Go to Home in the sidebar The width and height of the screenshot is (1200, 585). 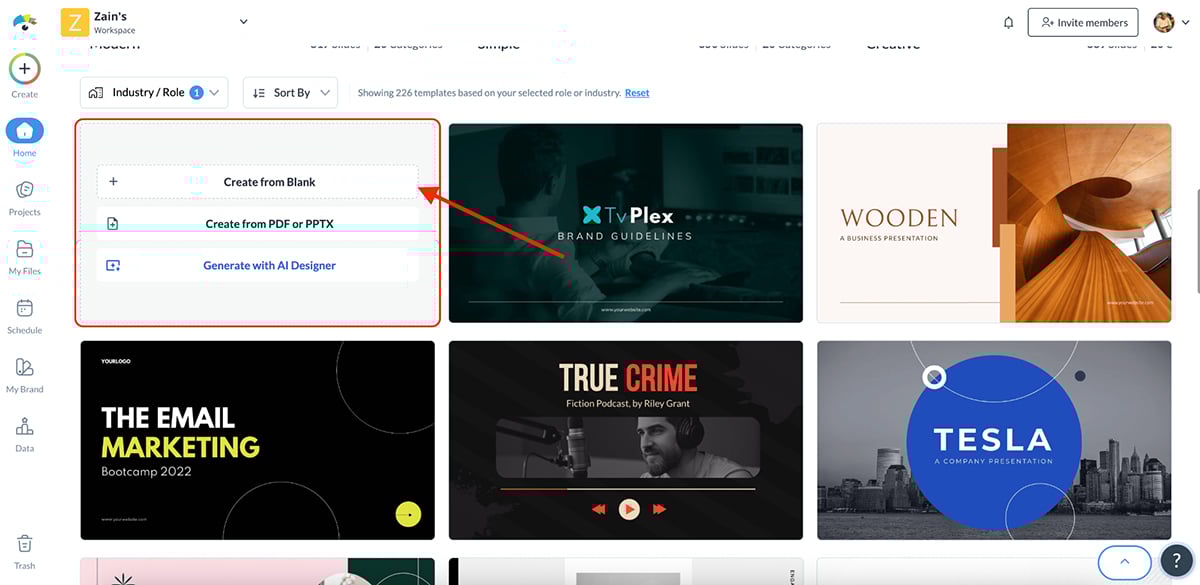(25, 131)
